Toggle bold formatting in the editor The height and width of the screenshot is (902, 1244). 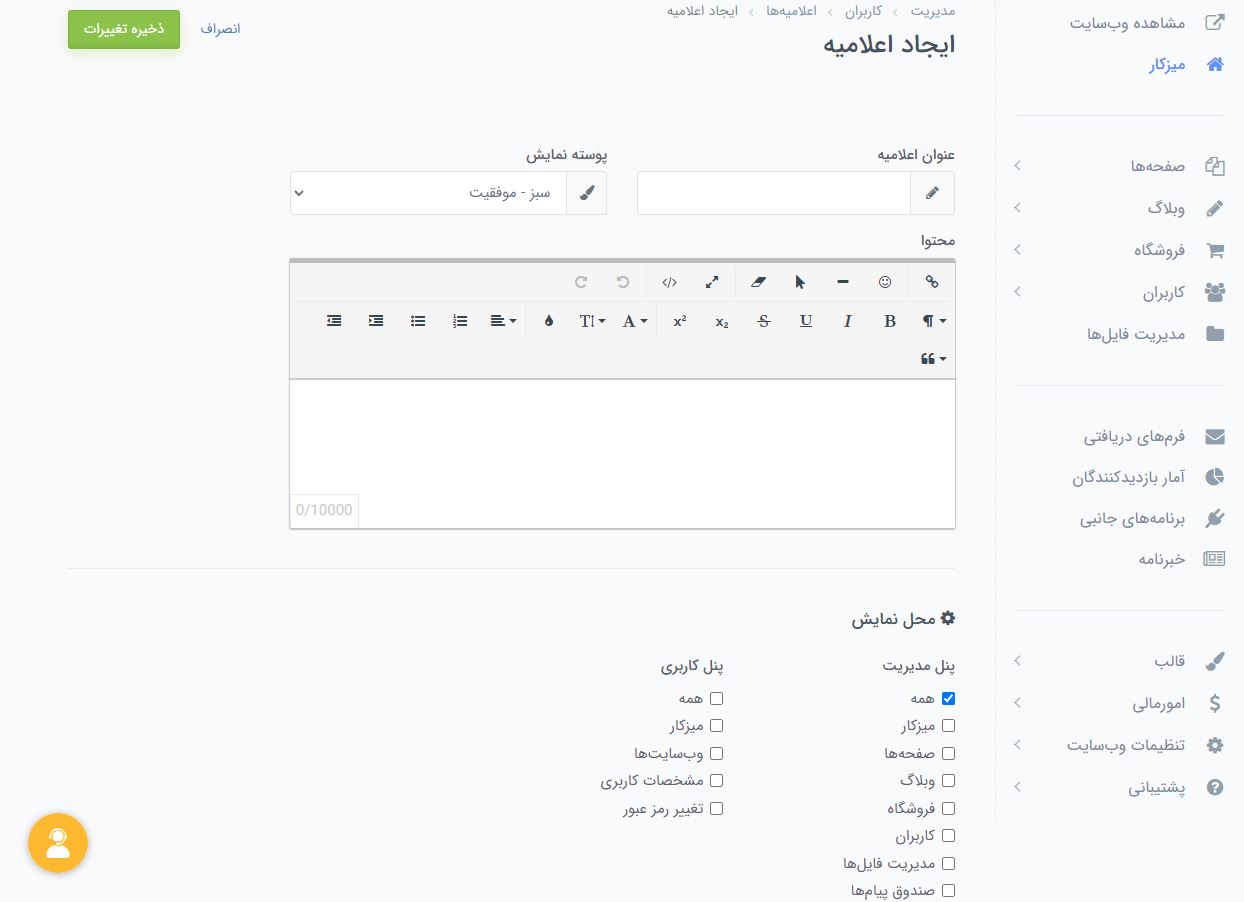click(x=890, y=321)
